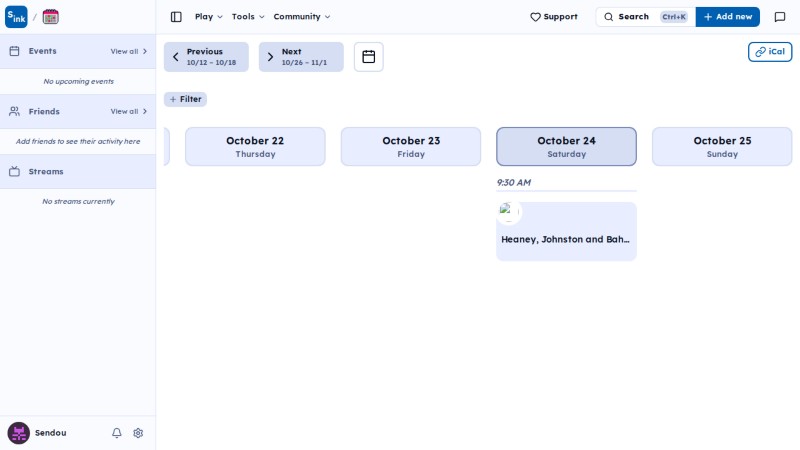Viewport: 800px width, 450px height.
Task: Click the Ctrl+K shortcut badge
Action: point(673,17)
